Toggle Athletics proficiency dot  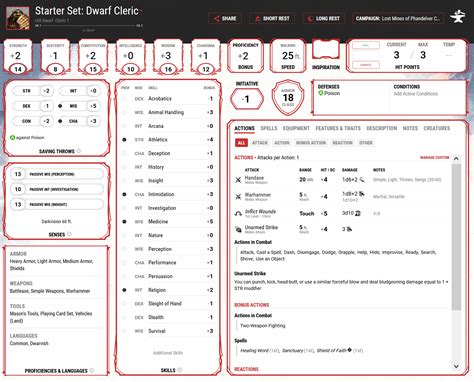(x=124, y=140)
